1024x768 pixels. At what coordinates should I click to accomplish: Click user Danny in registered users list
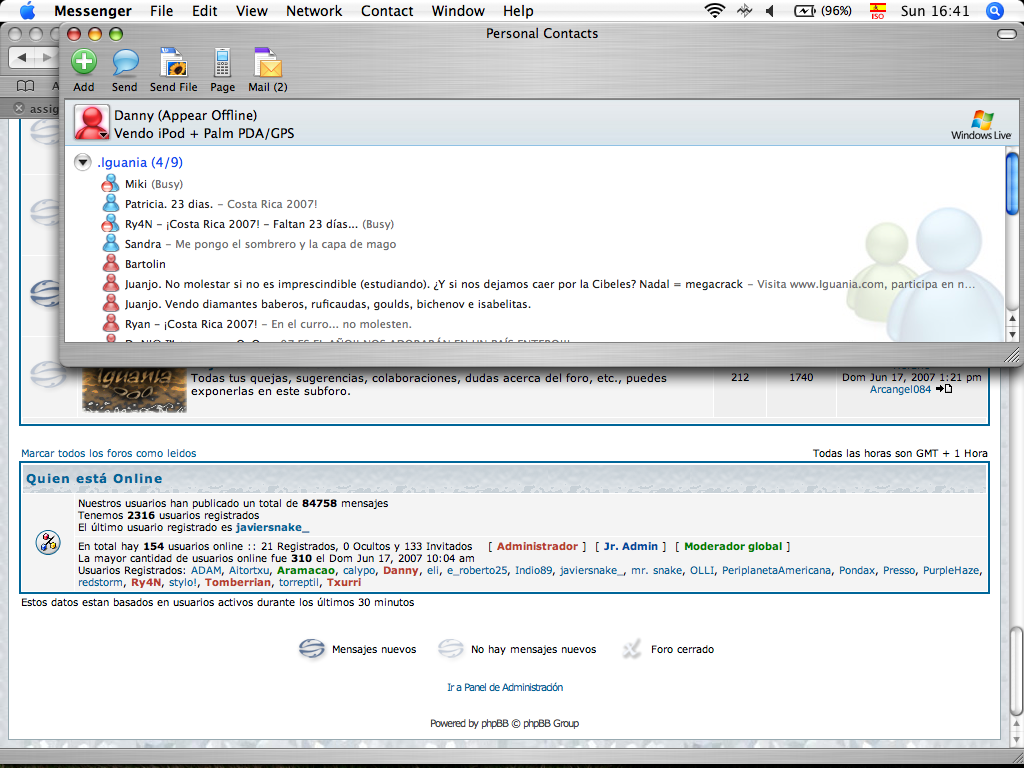tap(400, 571)
